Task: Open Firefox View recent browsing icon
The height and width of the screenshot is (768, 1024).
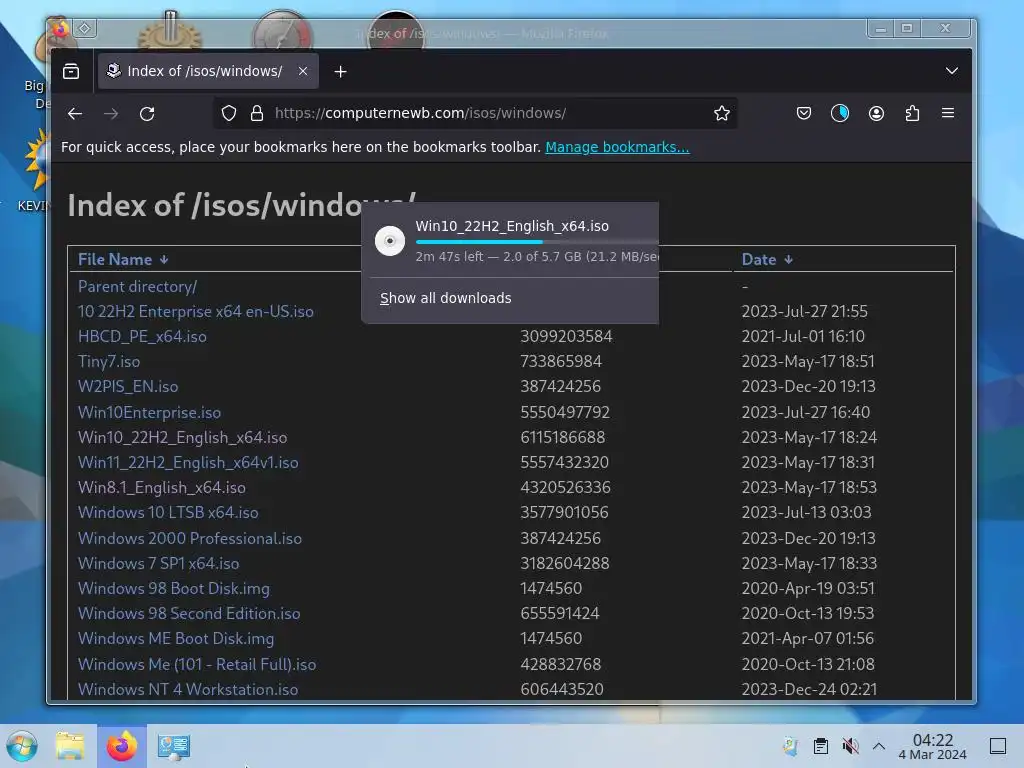Action: pos(71,71)
